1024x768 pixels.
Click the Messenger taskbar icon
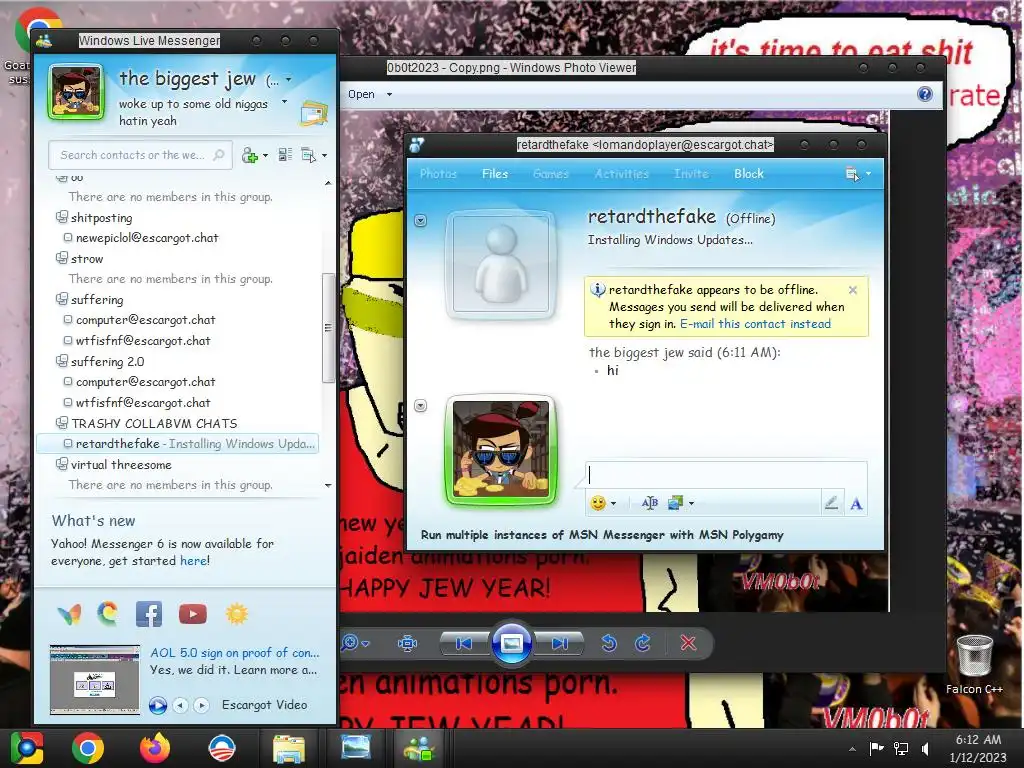click(420, 748)
